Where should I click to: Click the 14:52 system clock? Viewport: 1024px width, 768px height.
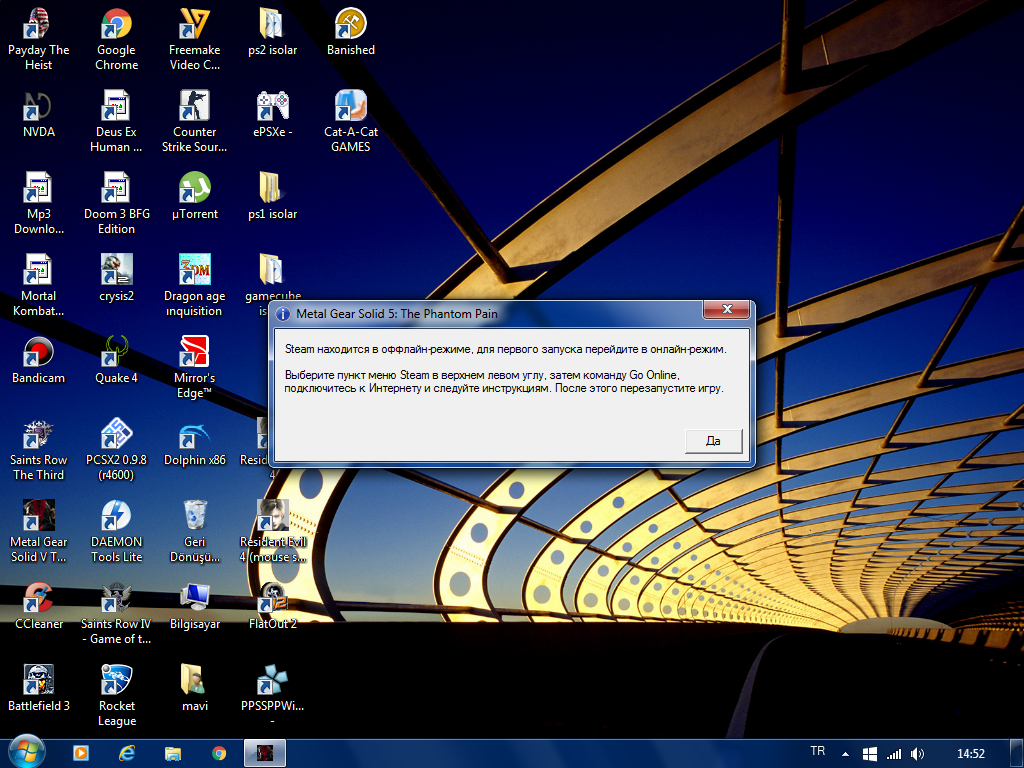(970, 754)
